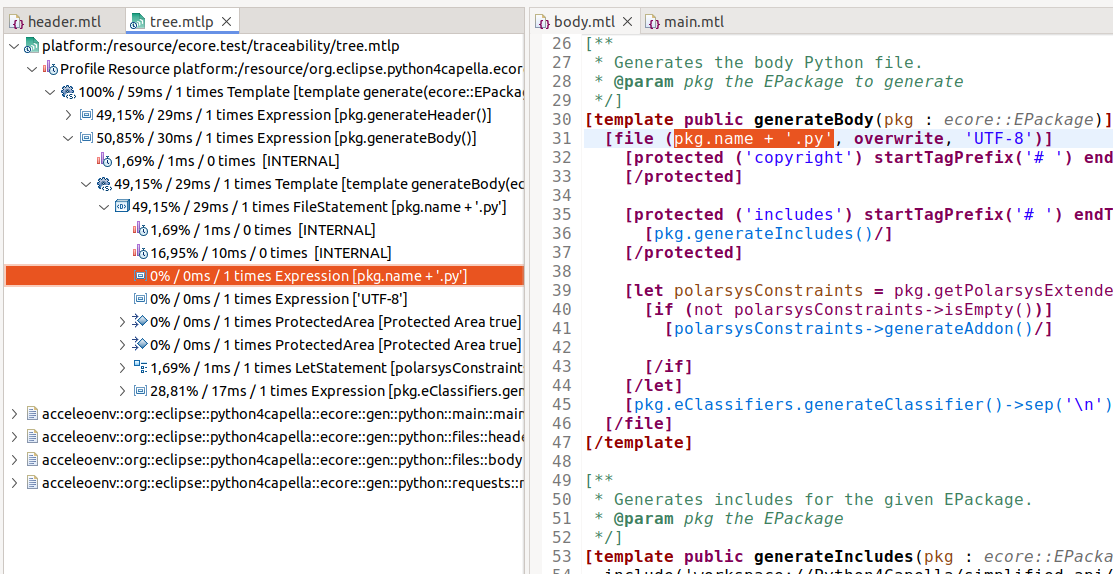Click the second ProtectedArea icon
The height and width of the screenshot is (574, 1113).
coord(141,345)
